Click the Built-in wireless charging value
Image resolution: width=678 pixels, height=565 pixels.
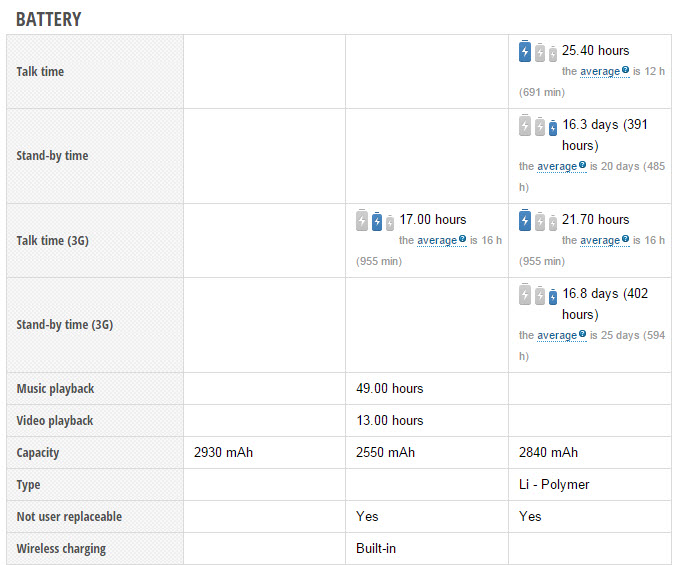376,548
